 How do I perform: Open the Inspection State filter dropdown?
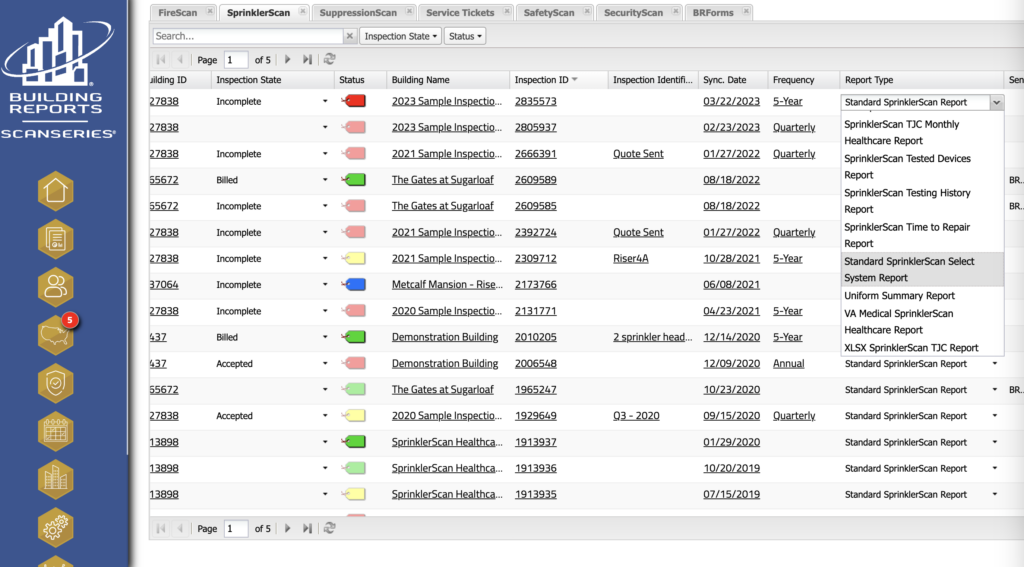[400, 36]
